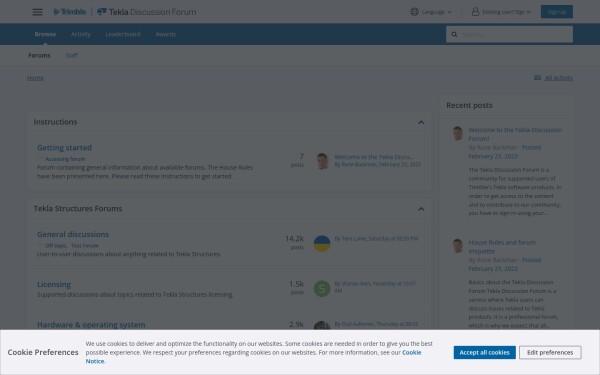
Task: Open the Accessing forum subforum
Action: [65, 159]
